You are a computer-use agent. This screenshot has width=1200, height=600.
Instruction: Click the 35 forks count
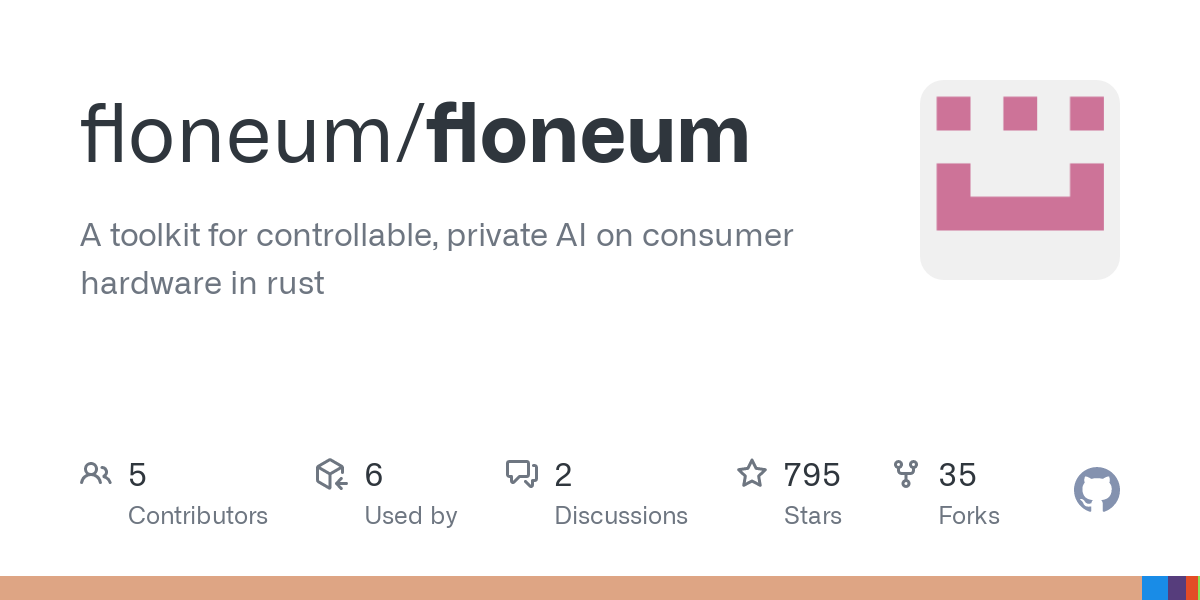(x=957, y=475)
